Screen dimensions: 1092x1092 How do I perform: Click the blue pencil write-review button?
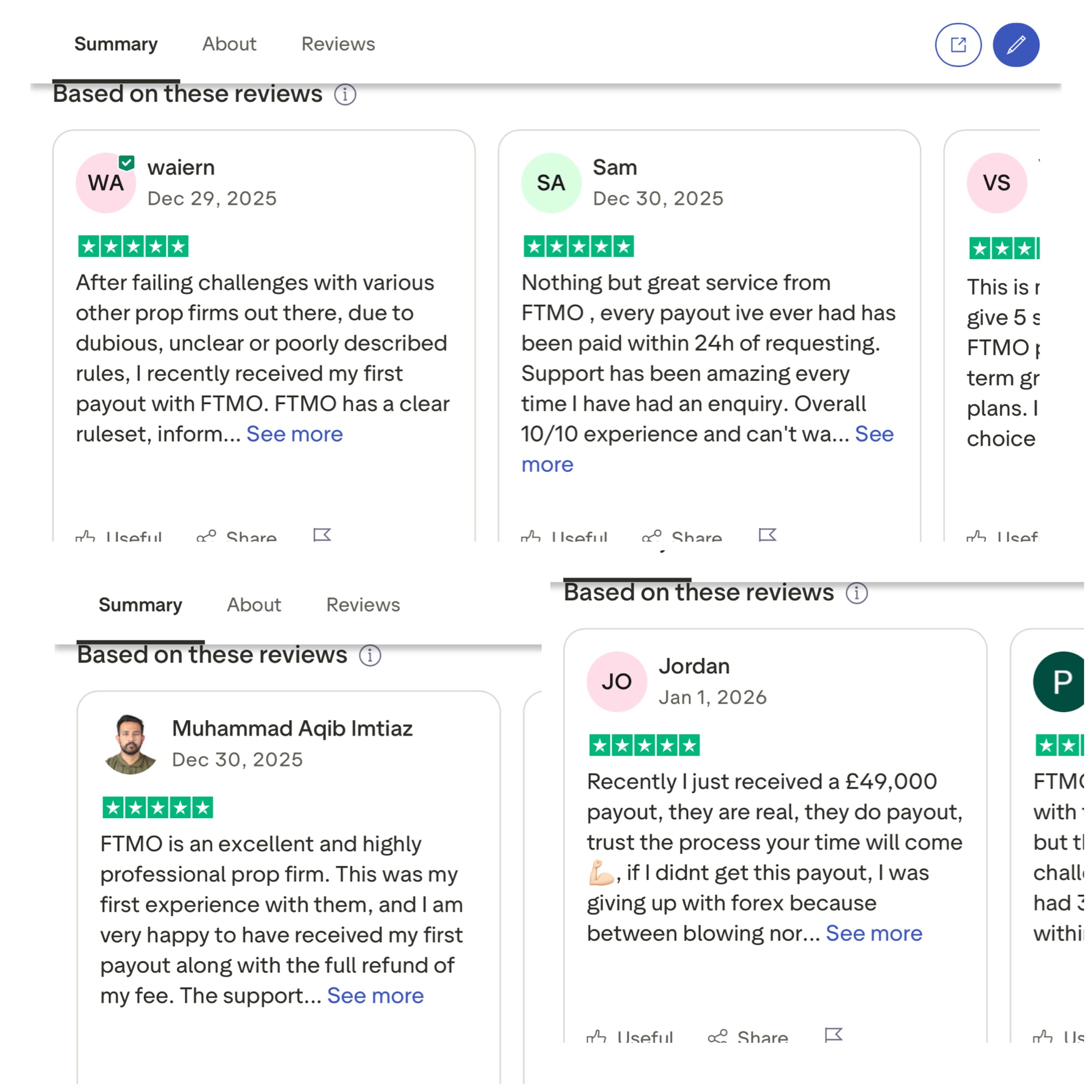coord(1016,45)
